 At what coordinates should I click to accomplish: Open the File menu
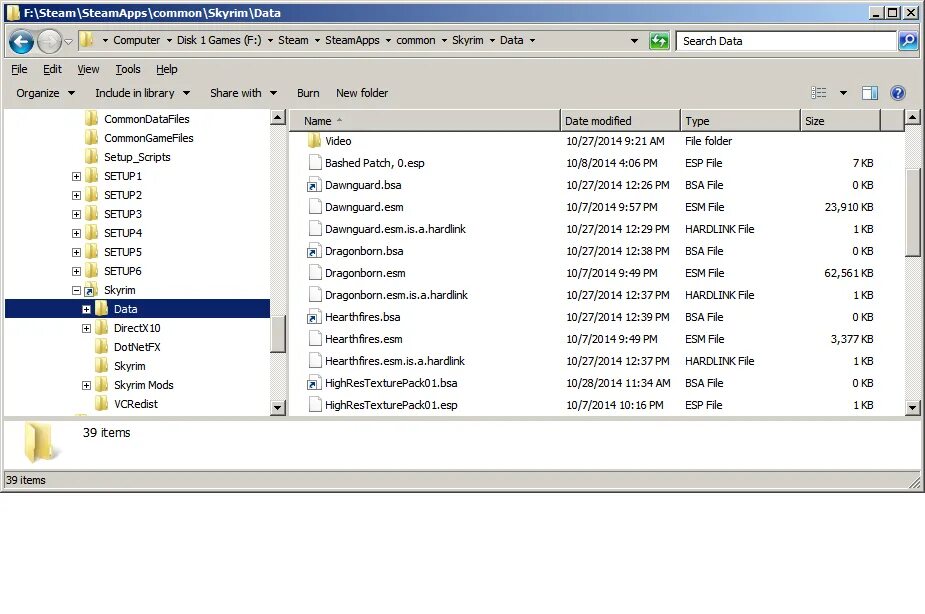[x=19, y=69]
